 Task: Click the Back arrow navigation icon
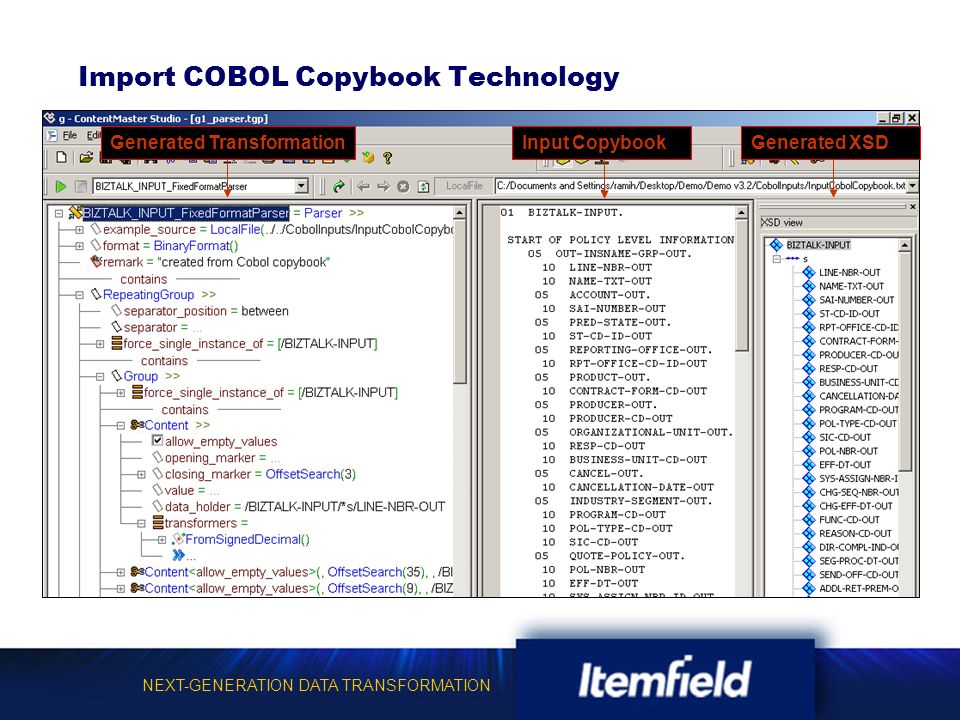[363, 186]
